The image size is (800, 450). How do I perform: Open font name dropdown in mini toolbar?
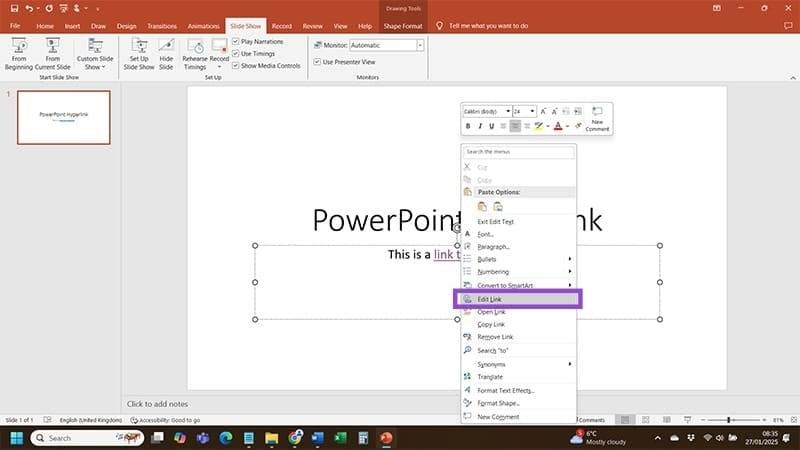[508, 111]
